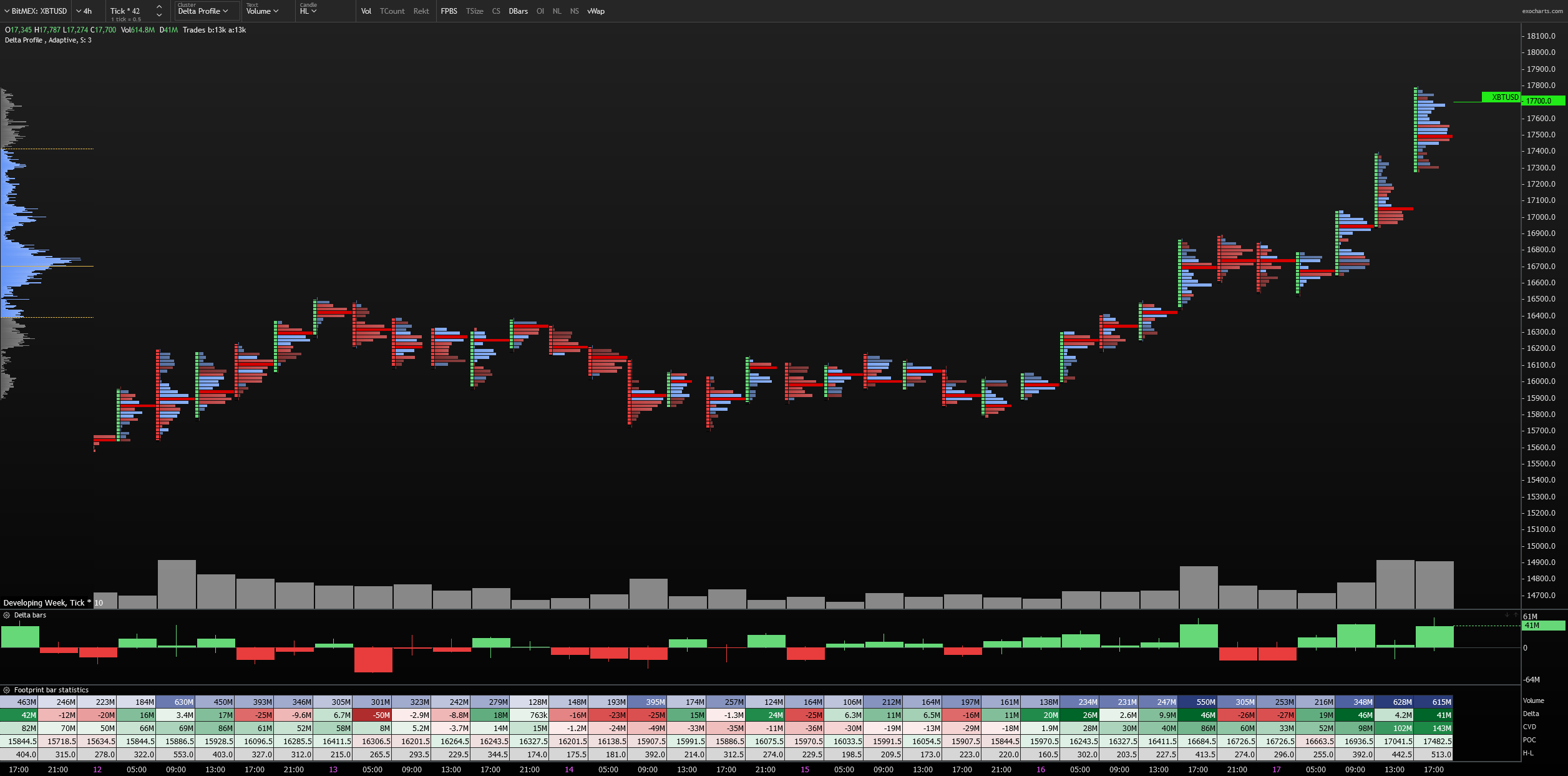Toggle the DBars option
Image resolution: width=1568 pixels, height=776 pixels.
coord(518,11)
